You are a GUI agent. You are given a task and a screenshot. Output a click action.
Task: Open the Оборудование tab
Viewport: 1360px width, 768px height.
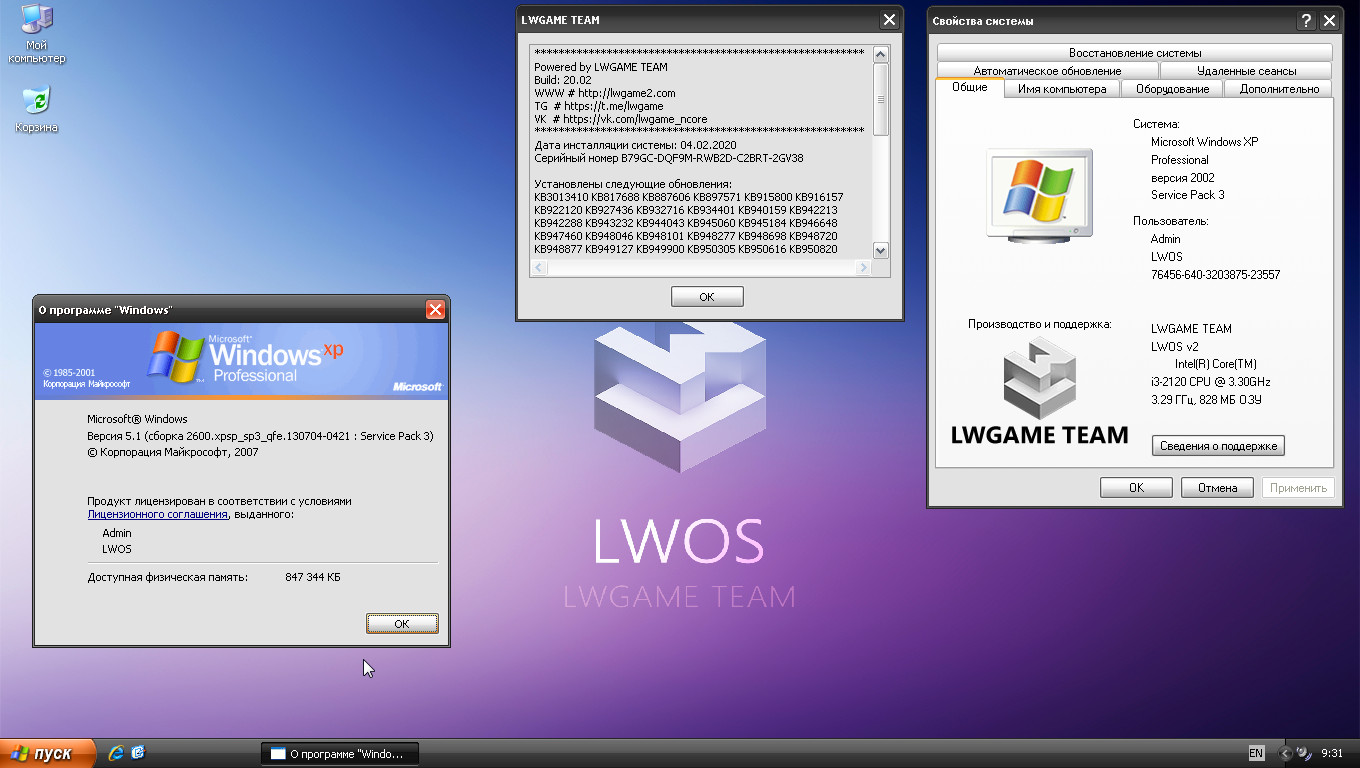[1173, 89]
